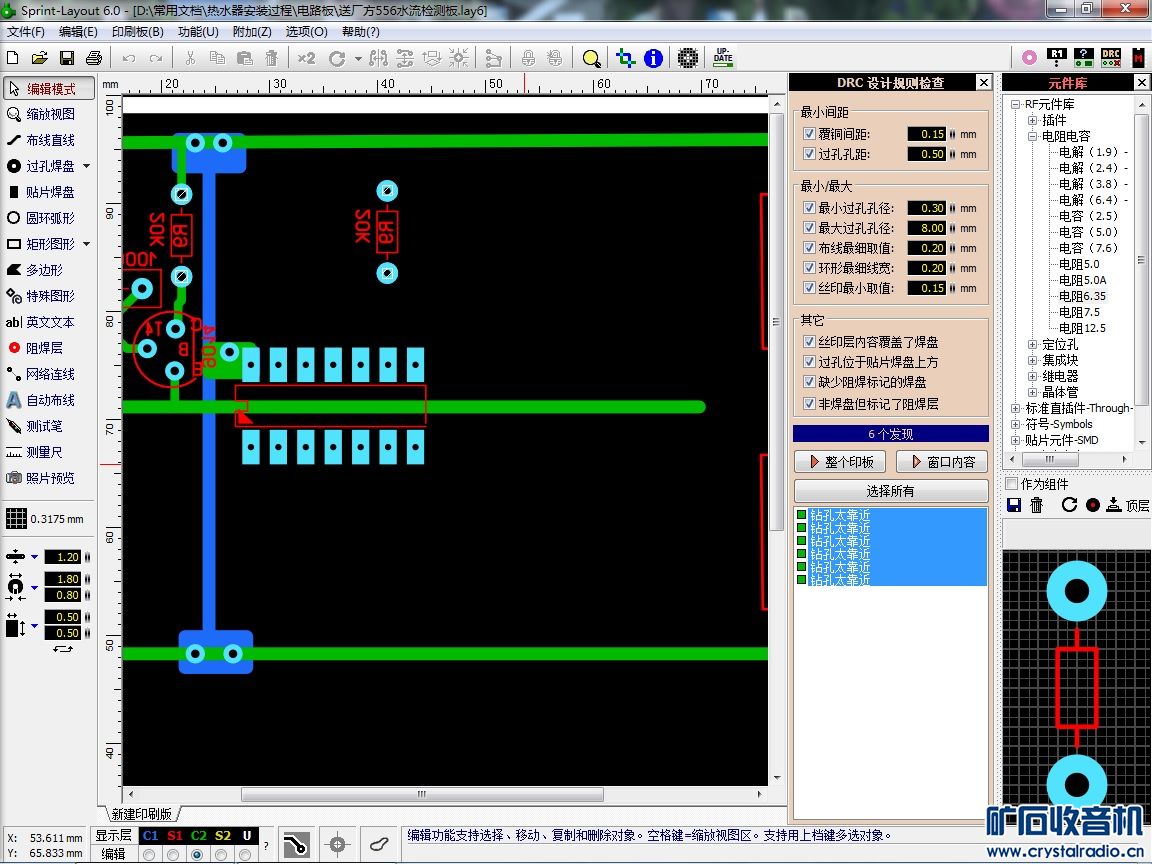Open the 矩形图形 tool dropdown arrow
Screen dimensions: 1152x864
pyautogui.click(x=86, y=244)
